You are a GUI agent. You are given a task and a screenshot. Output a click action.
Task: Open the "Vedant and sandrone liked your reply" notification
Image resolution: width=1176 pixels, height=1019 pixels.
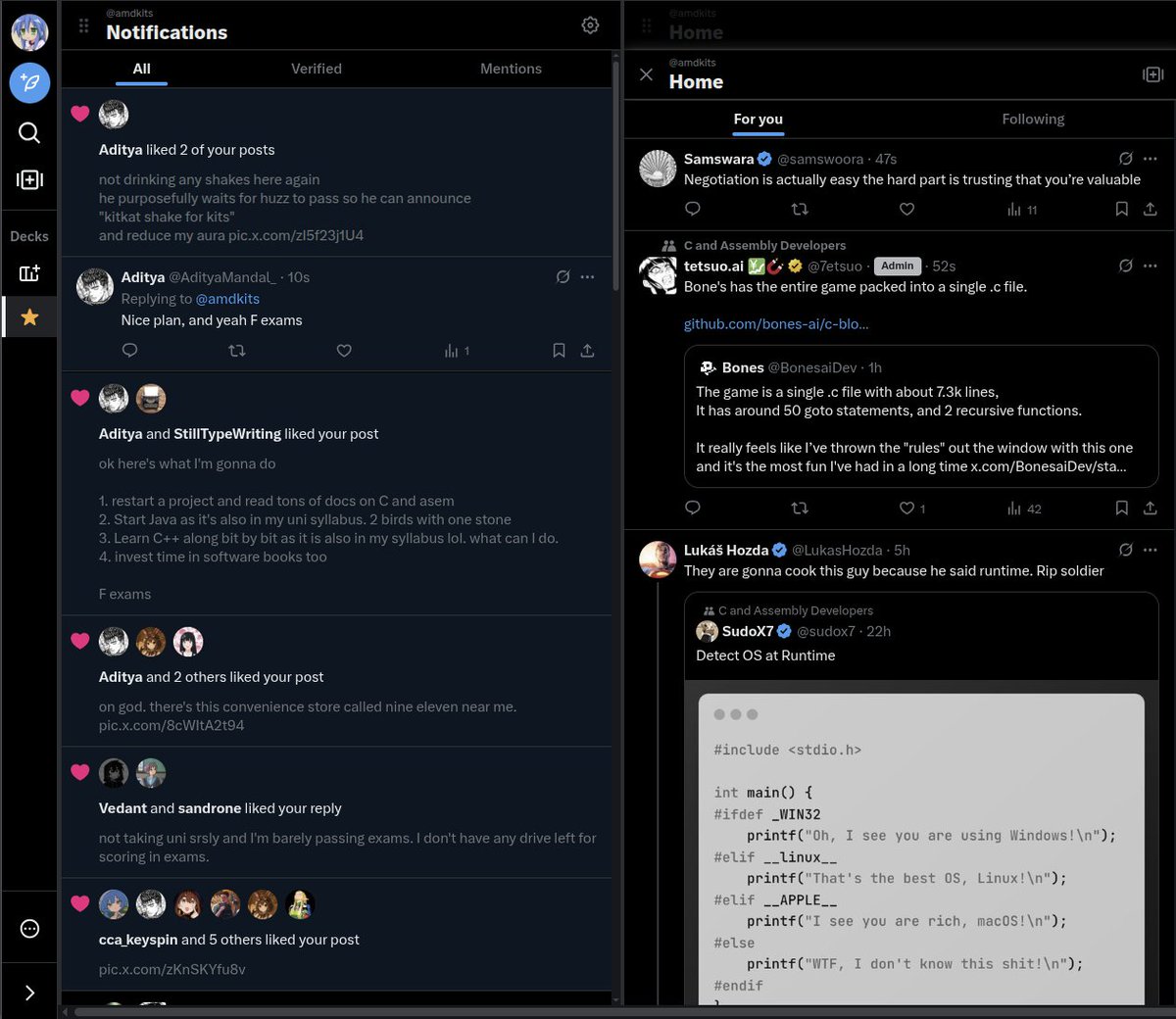click(x=336, y=812)
